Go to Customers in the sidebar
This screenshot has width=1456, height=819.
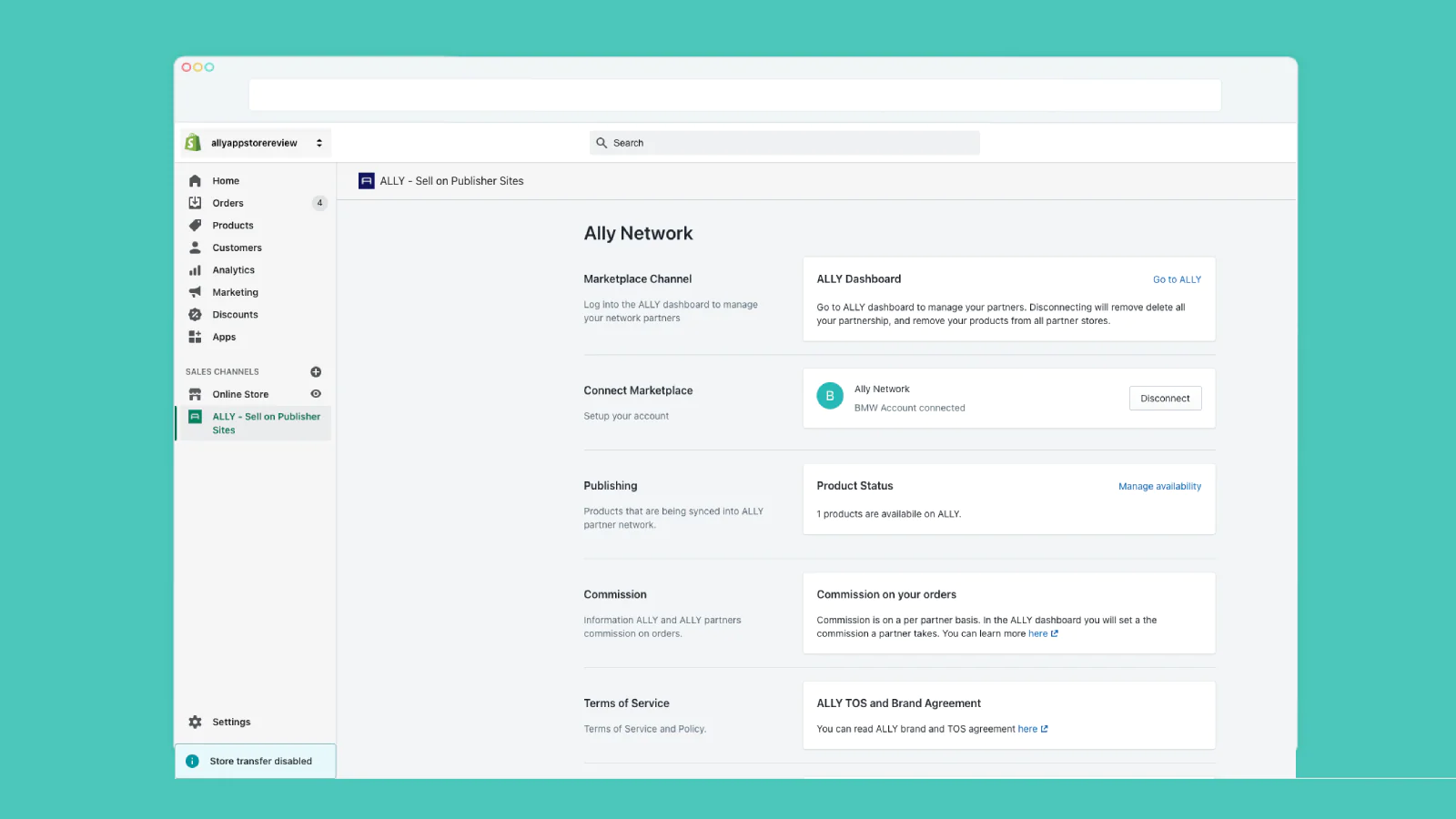237,248
